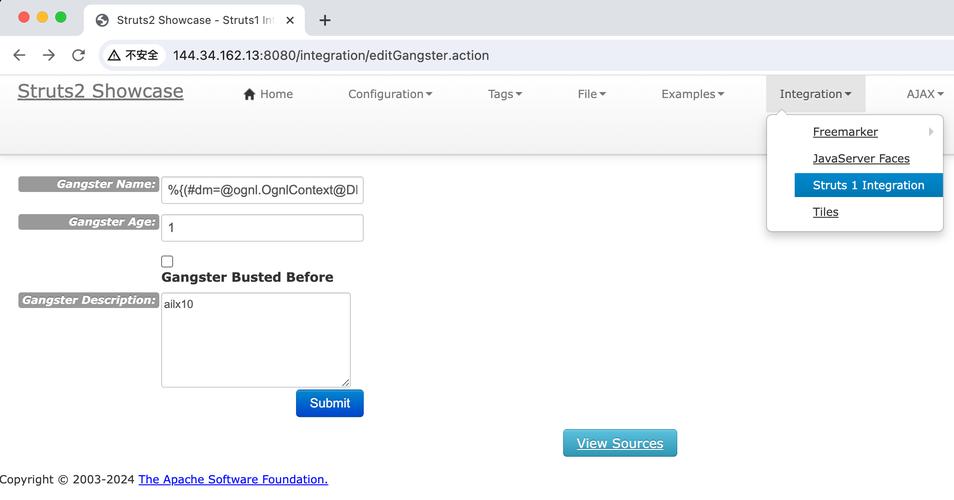
Task: Toggle the Gangster Busted Before checkbox
Action: pyautogui.click(x=167, y=261)
